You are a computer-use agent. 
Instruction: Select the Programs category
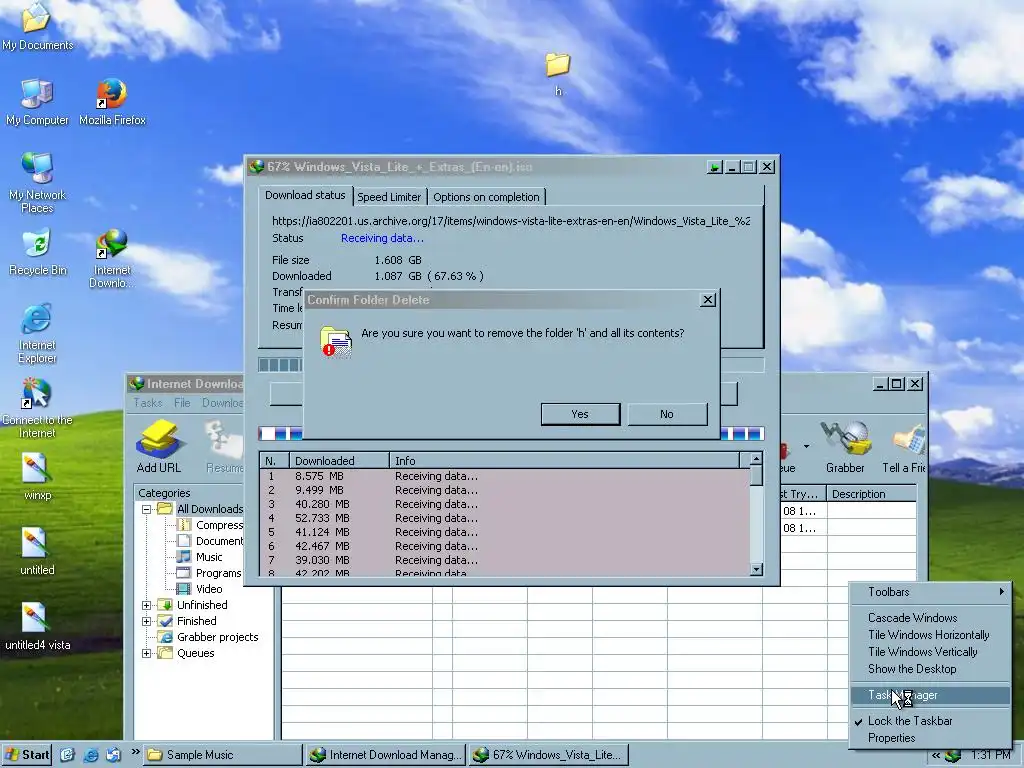click(x=210, y=573)
